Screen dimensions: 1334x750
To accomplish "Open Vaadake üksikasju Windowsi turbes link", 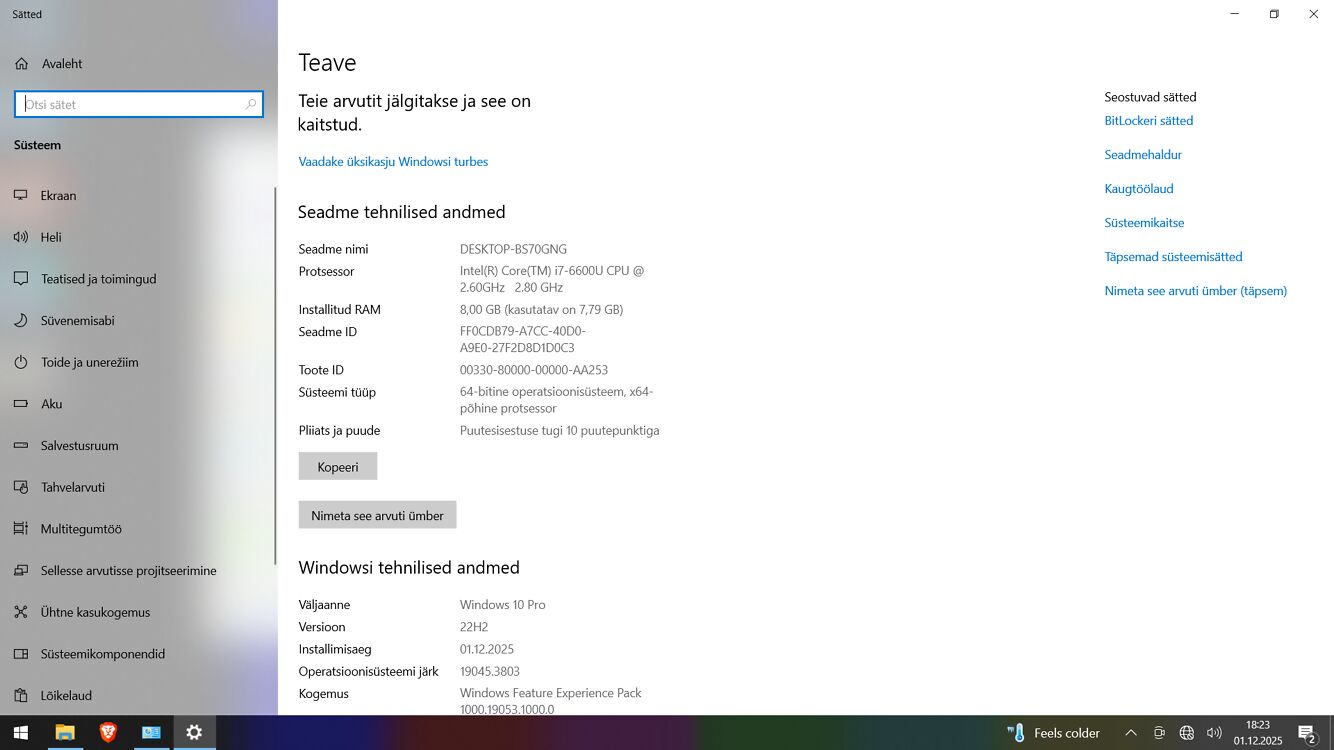I will point(393,162).
